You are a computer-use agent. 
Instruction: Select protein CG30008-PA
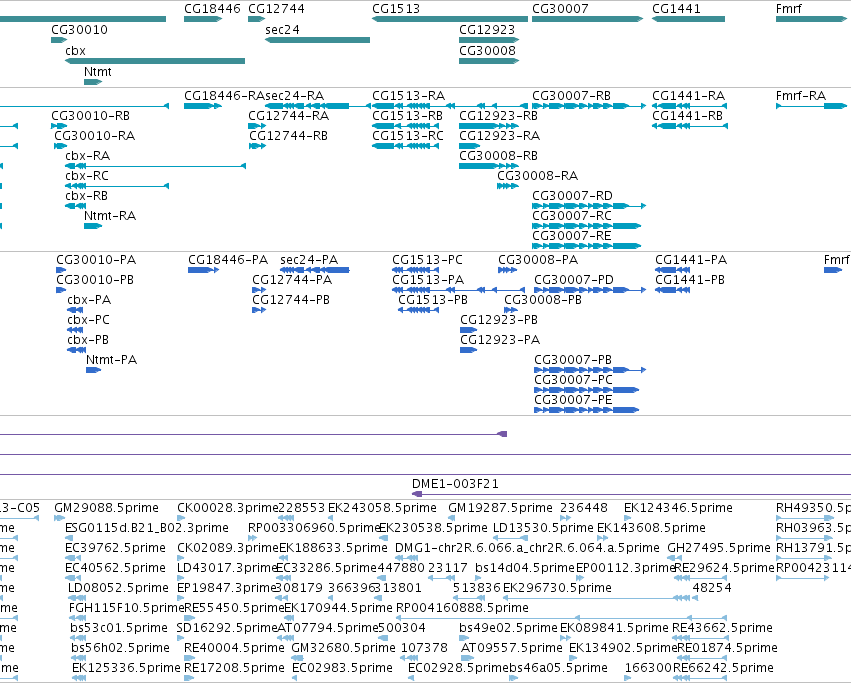point(538,260)
